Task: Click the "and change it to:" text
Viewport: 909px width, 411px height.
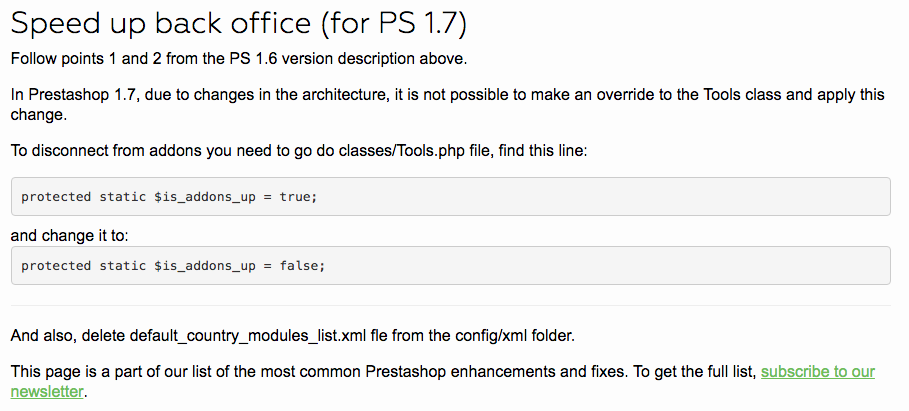Action: (x=70, y=236)
